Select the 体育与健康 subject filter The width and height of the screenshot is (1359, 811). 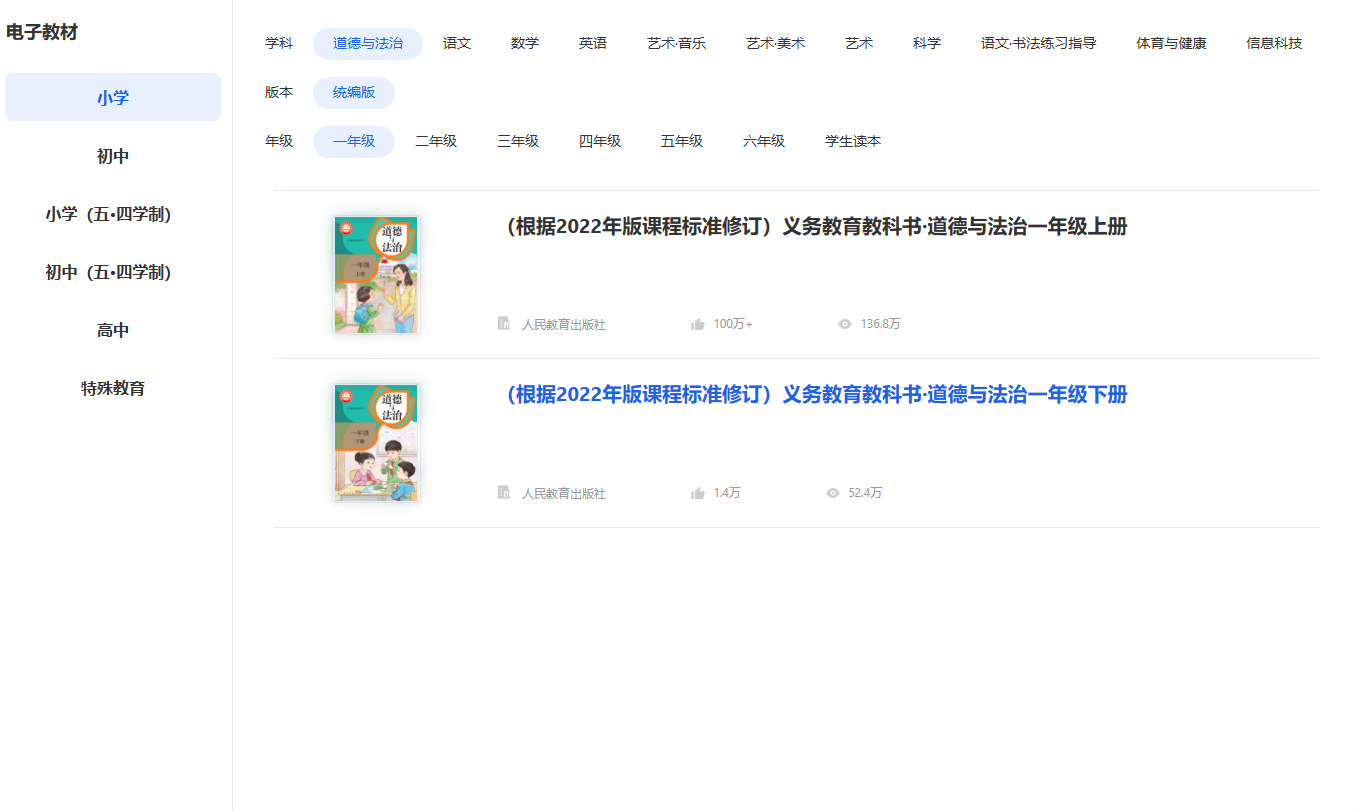[1171, 43]
